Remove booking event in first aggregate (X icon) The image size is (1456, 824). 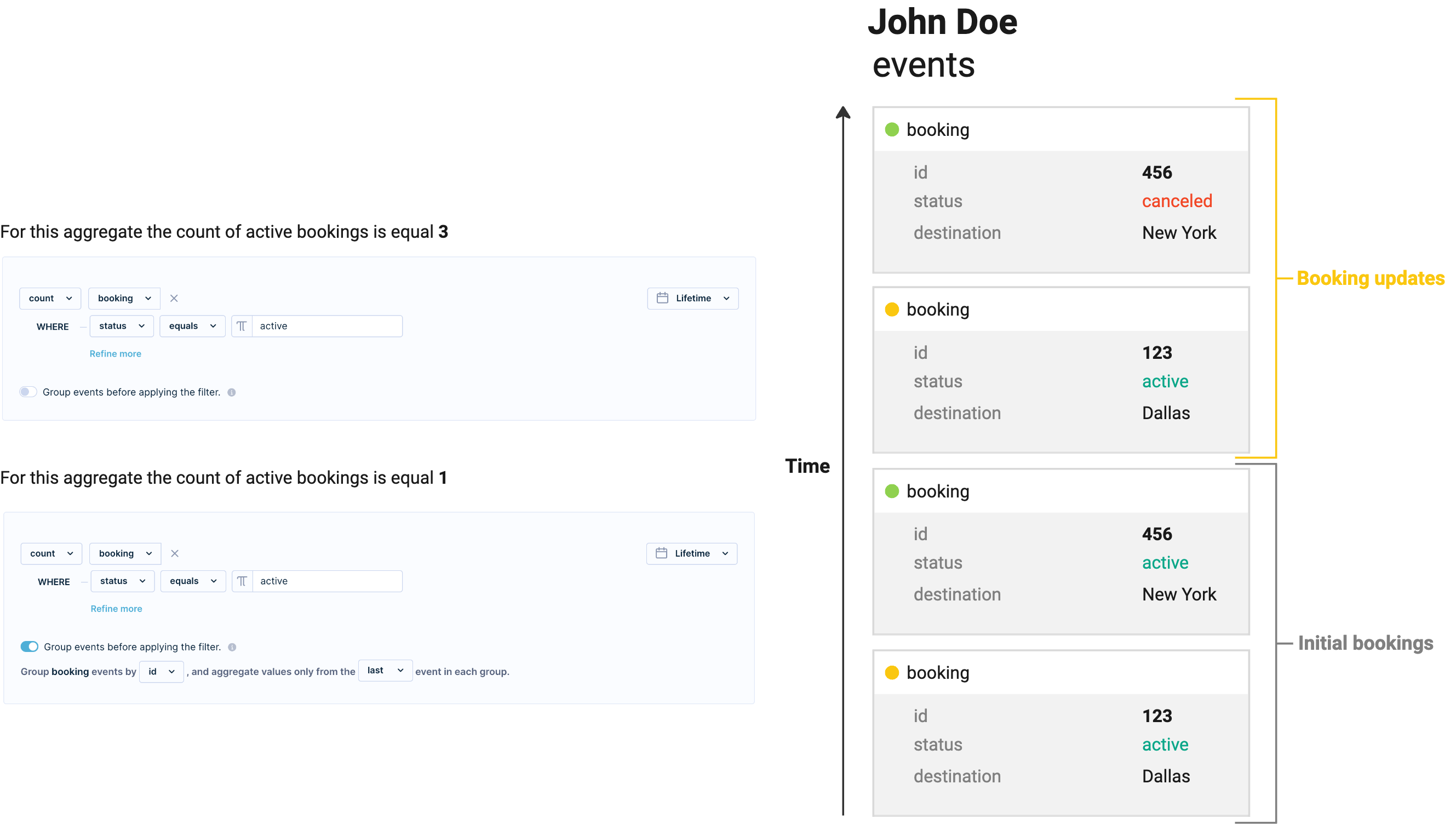coord(174,298)
